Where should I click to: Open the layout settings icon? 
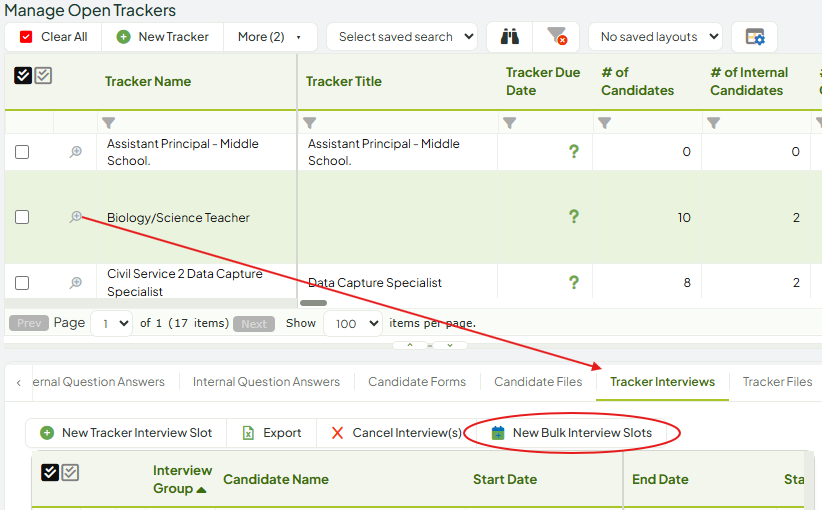754,37
